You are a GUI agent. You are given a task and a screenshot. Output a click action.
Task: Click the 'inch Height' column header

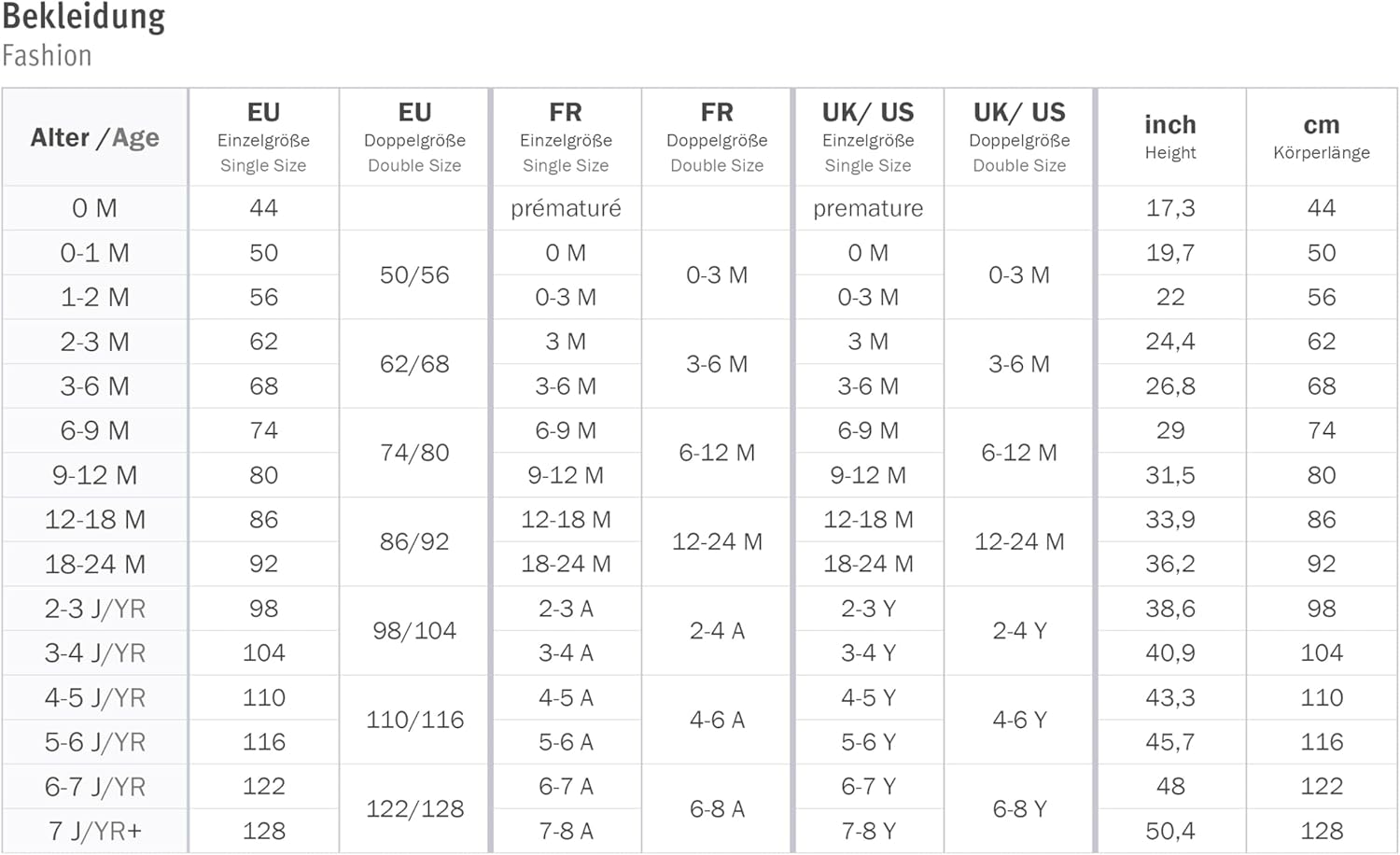coord(1170,137)
